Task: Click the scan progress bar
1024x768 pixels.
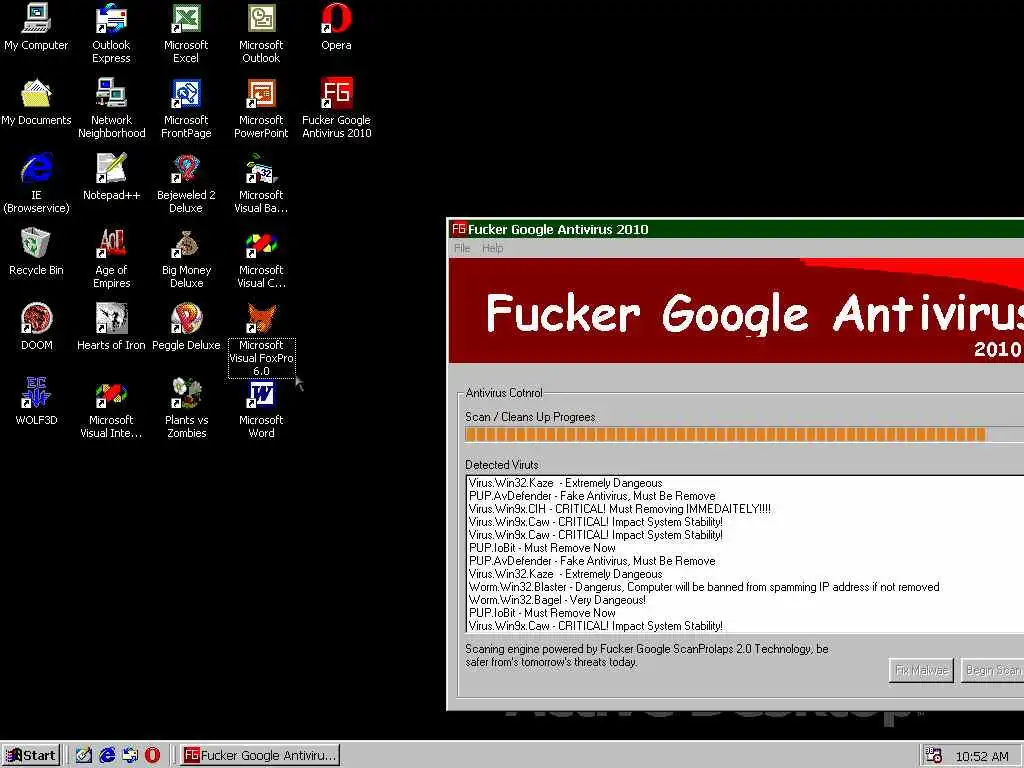Action: coord(744,435)
